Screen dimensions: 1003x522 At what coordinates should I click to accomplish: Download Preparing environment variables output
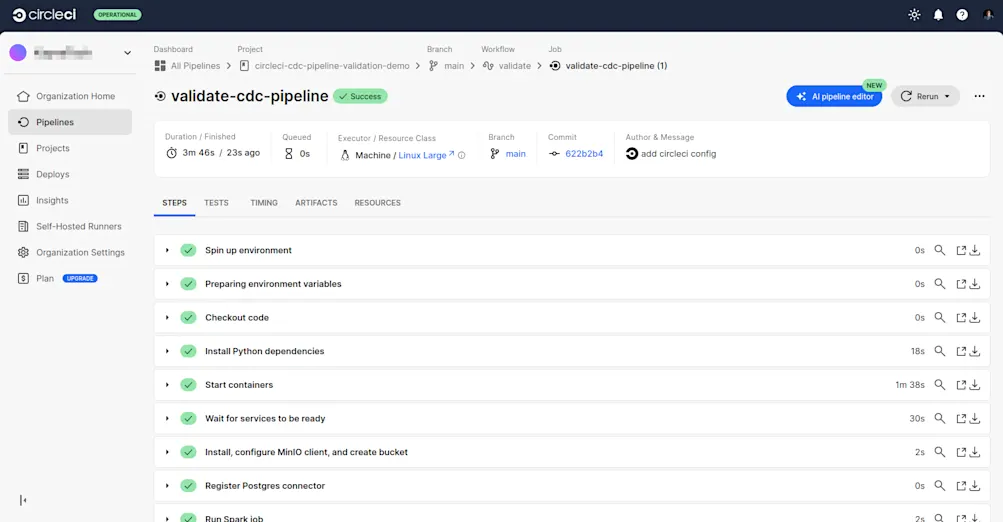coord(975,284)
